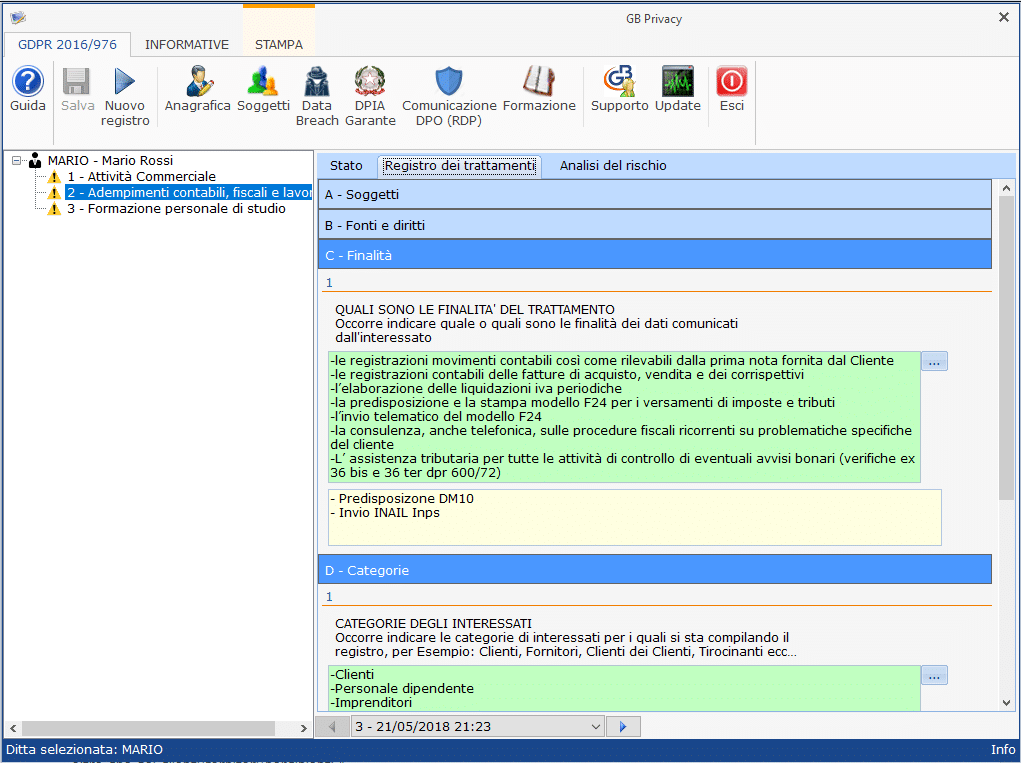1021x763 pixels.
Task: Click the ellipsis button beside finalità text
Action: coord(934,362)
